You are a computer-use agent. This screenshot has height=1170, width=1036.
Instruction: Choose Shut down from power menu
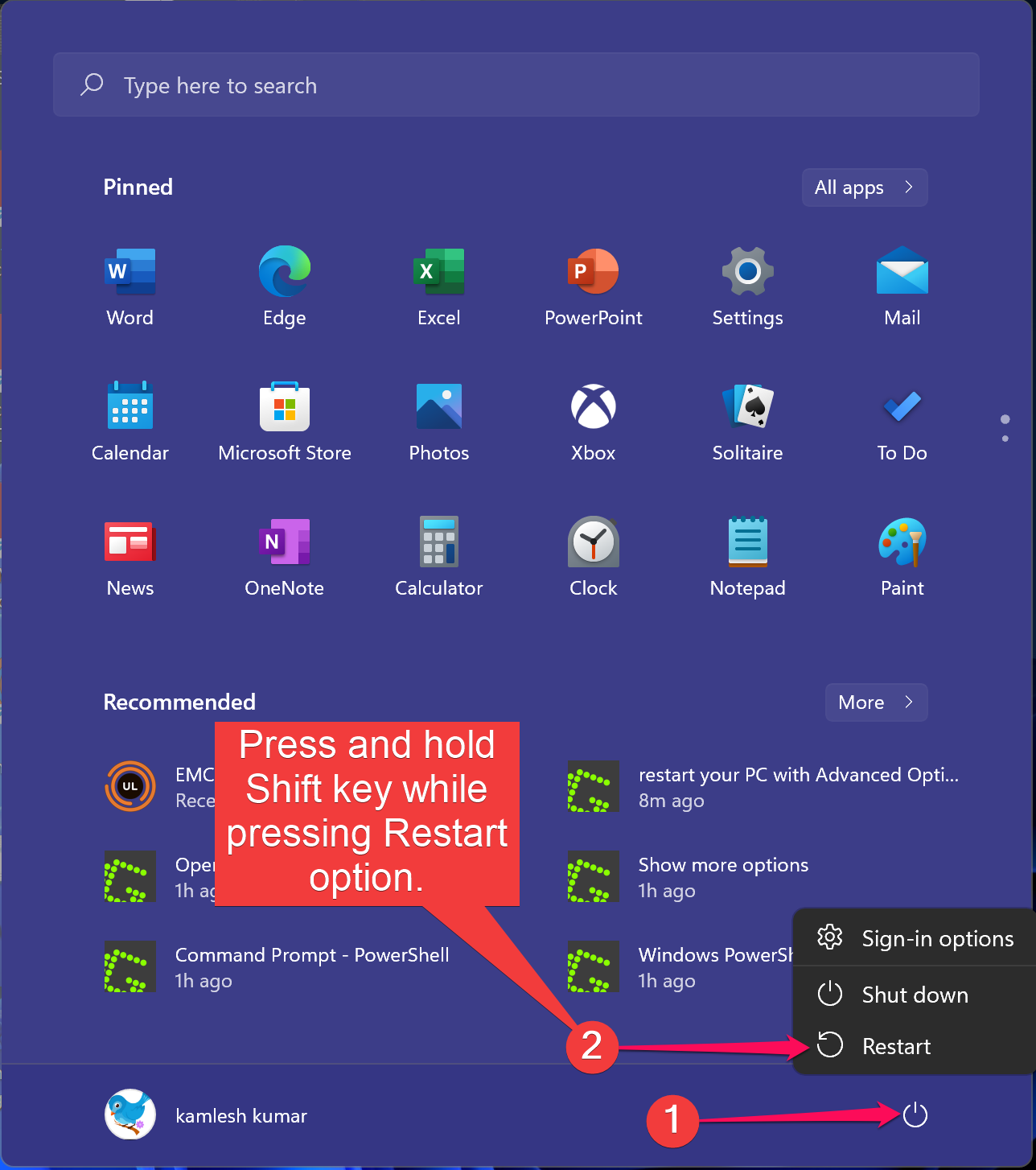click(x=915, y=995)
